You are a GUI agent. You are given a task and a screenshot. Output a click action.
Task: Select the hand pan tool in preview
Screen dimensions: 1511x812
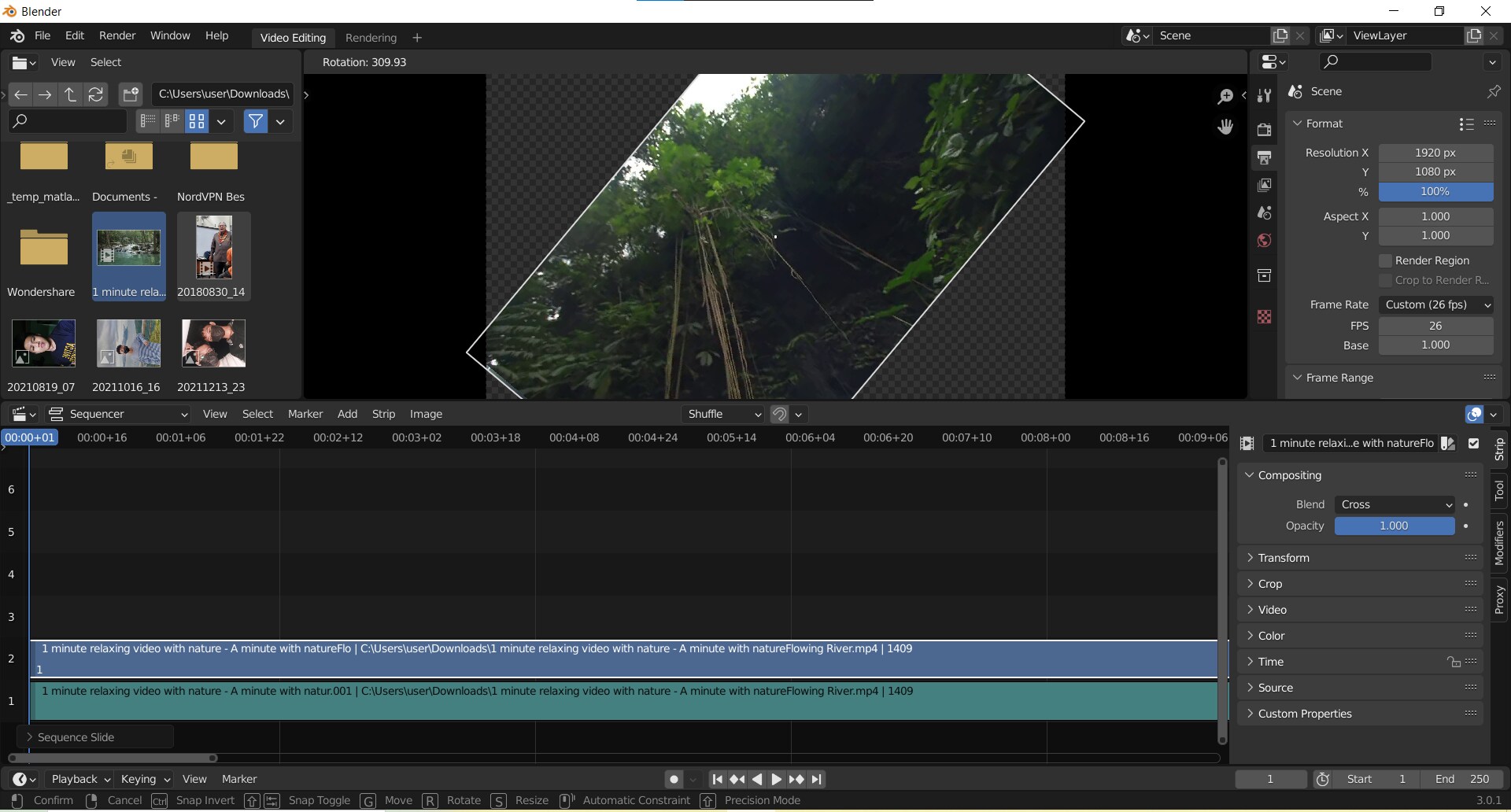tap(1225, 126)
